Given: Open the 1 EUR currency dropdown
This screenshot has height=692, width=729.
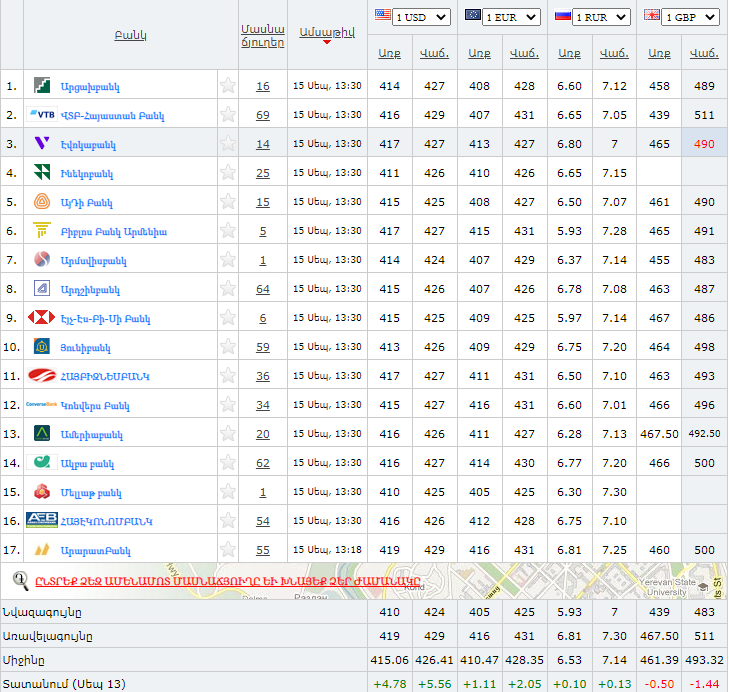Looking at the screenshot, I should click(511, 17).
